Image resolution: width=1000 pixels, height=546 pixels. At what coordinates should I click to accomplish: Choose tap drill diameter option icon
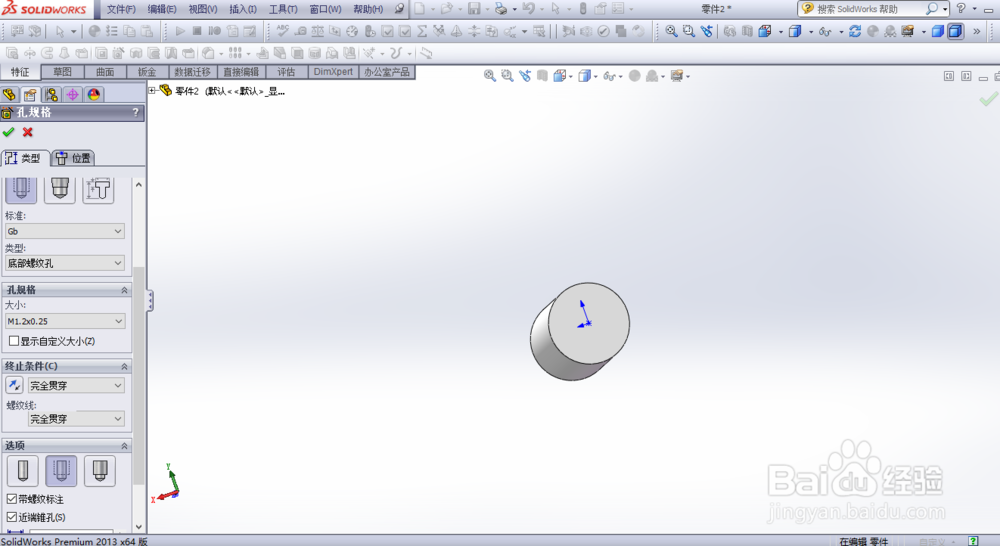[x=22, y=471]
